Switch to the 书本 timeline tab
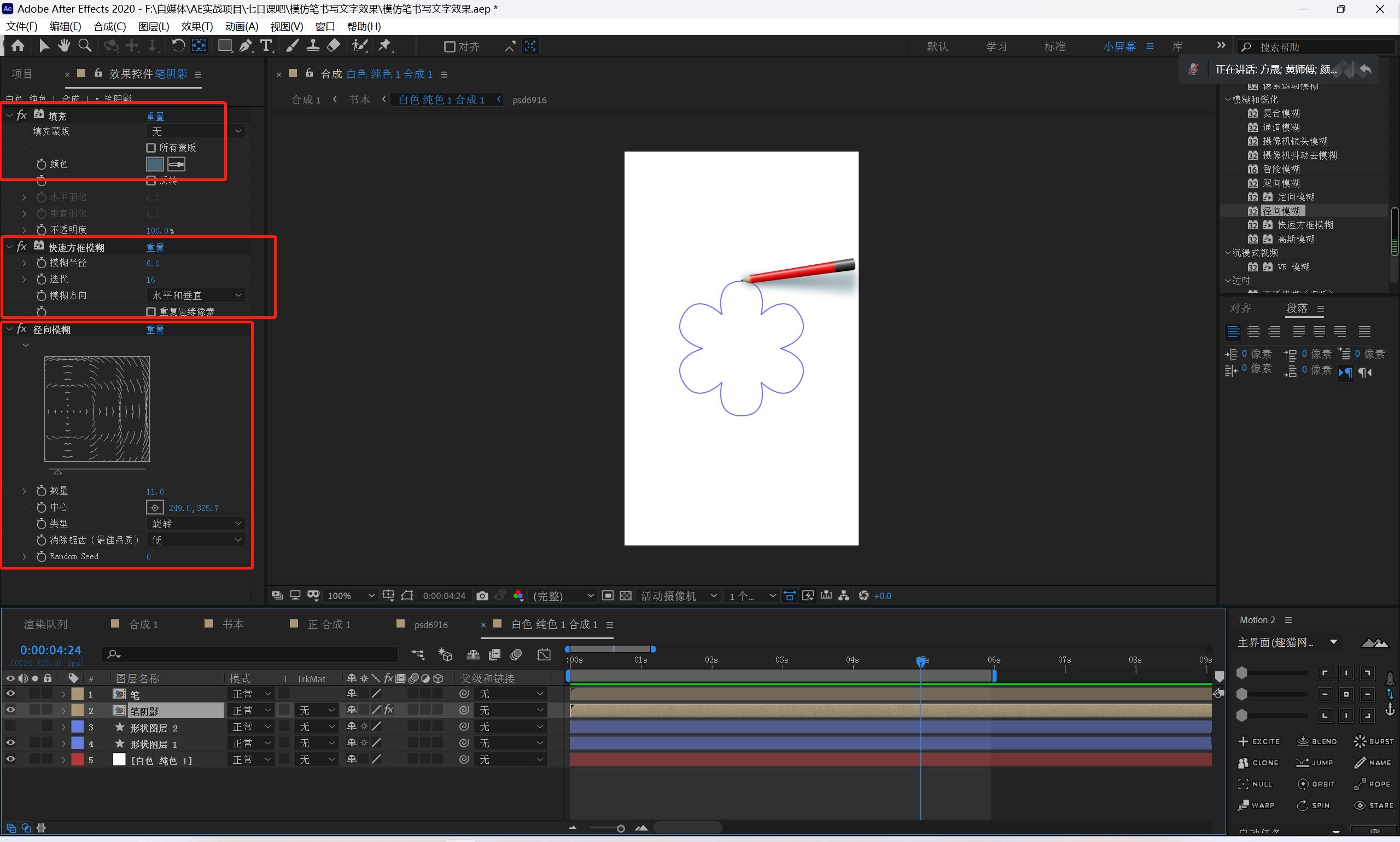The image size is (1400, 842). click(x=232, y=625)
